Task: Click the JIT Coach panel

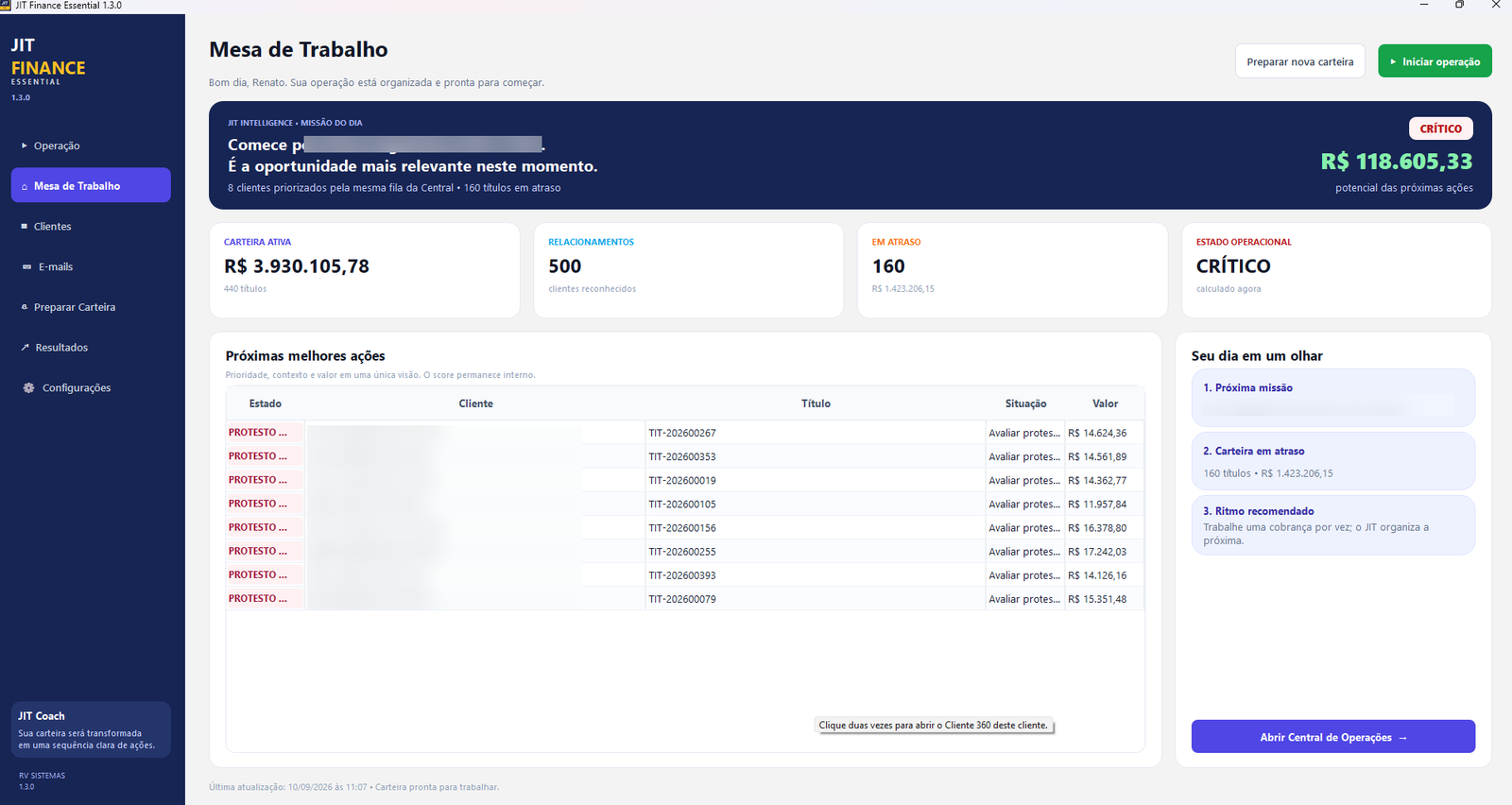Action: click(91, 729)
